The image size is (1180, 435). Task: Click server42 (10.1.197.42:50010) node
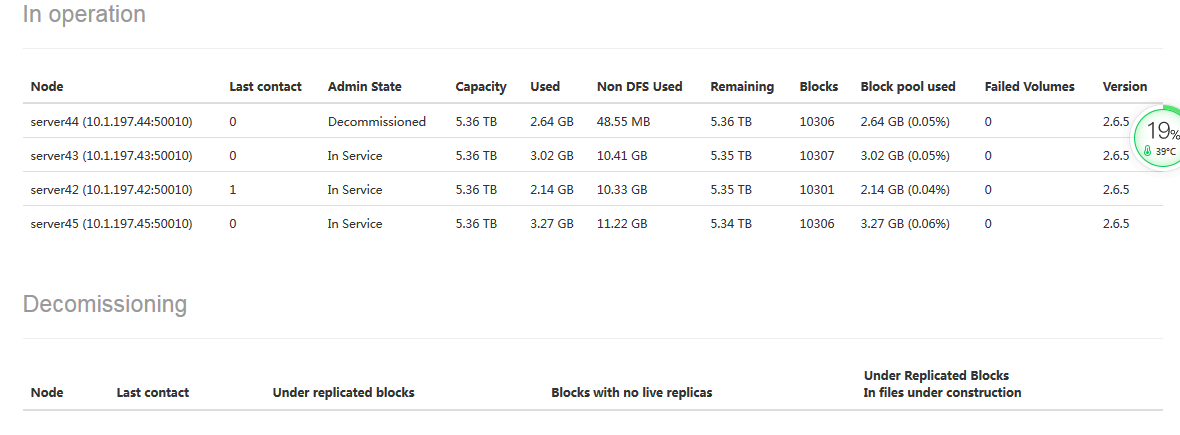point(111,190)
